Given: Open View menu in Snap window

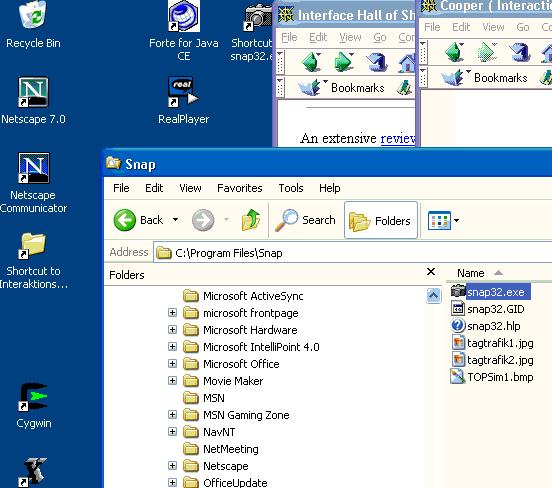Looking at the screenshot, I should click(x=190, y=188).
